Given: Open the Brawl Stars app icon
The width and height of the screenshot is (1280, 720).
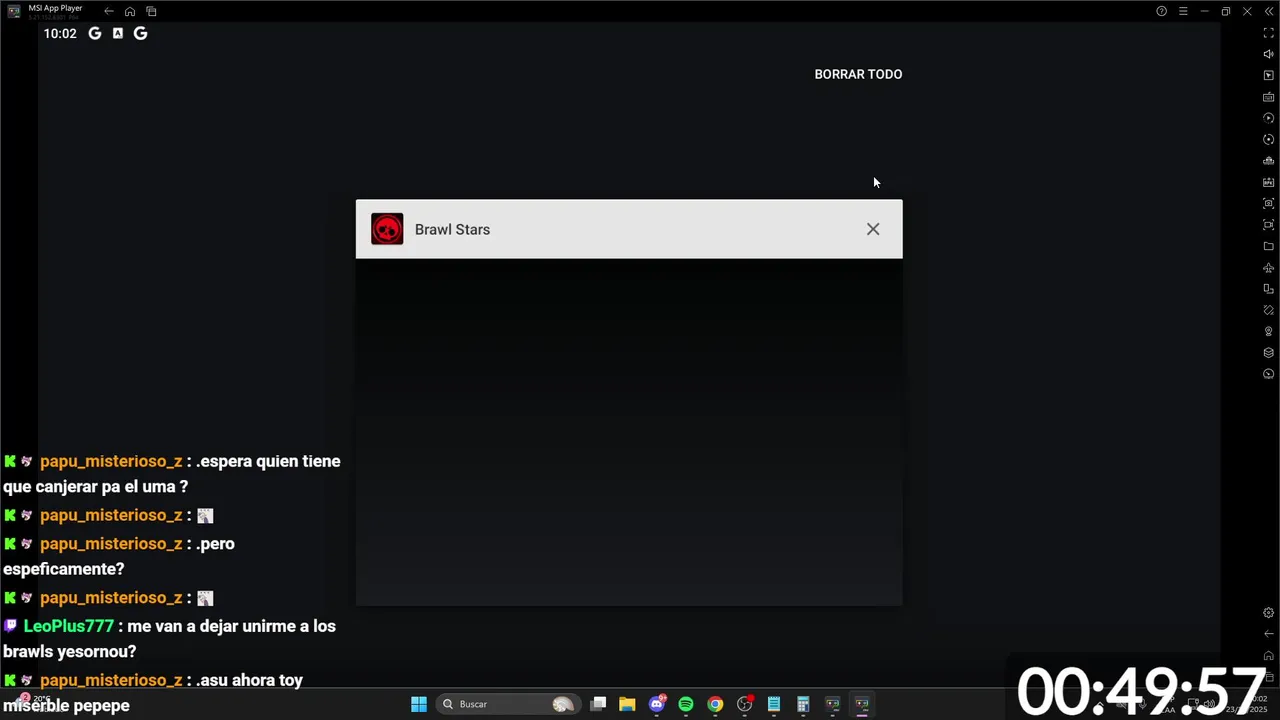Looking at the screenshot, I should pyautogui.click(x=387, y=229).
